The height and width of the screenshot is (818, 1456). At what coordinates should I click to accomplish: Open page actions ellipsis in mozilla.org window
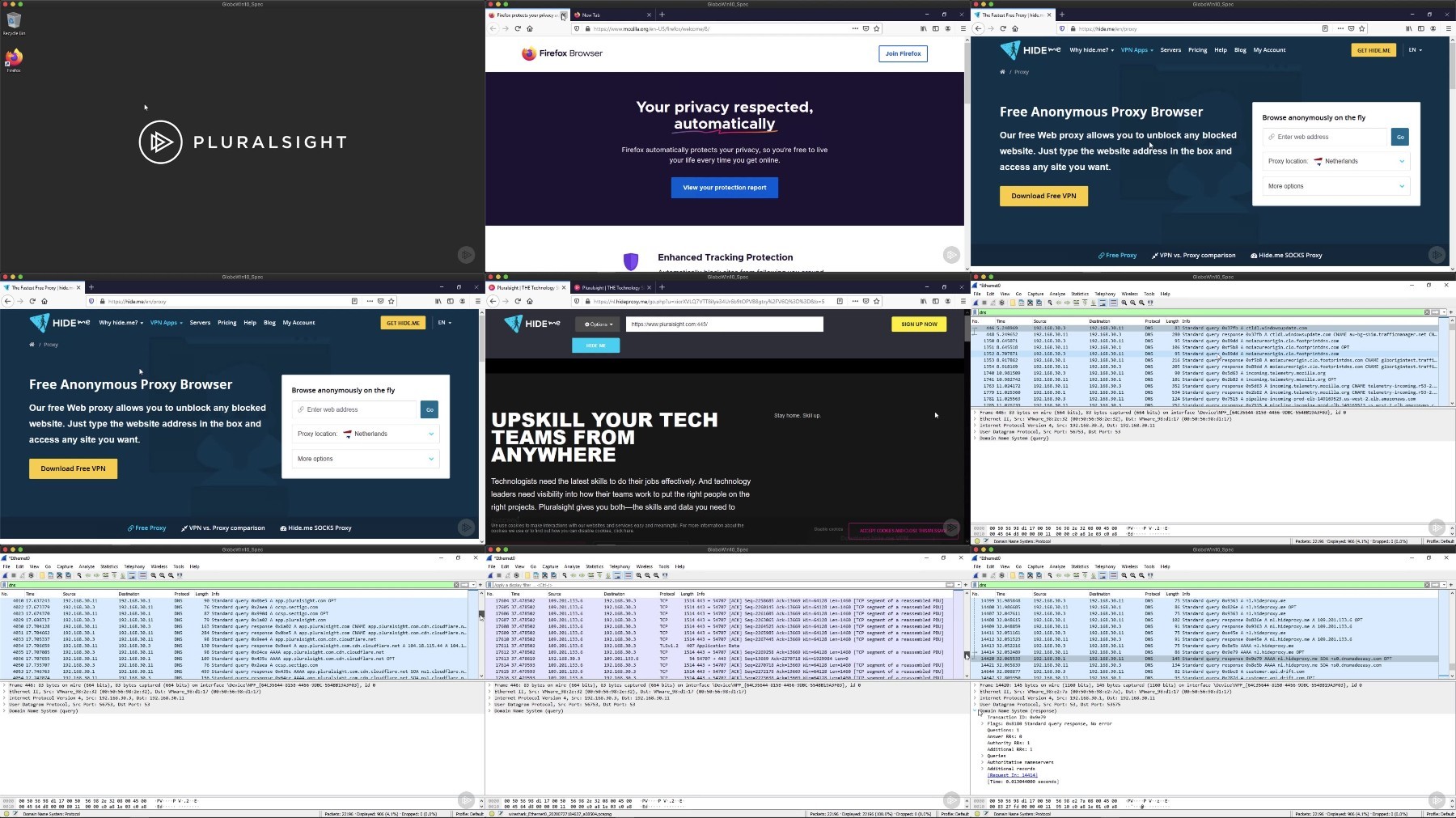855,28
